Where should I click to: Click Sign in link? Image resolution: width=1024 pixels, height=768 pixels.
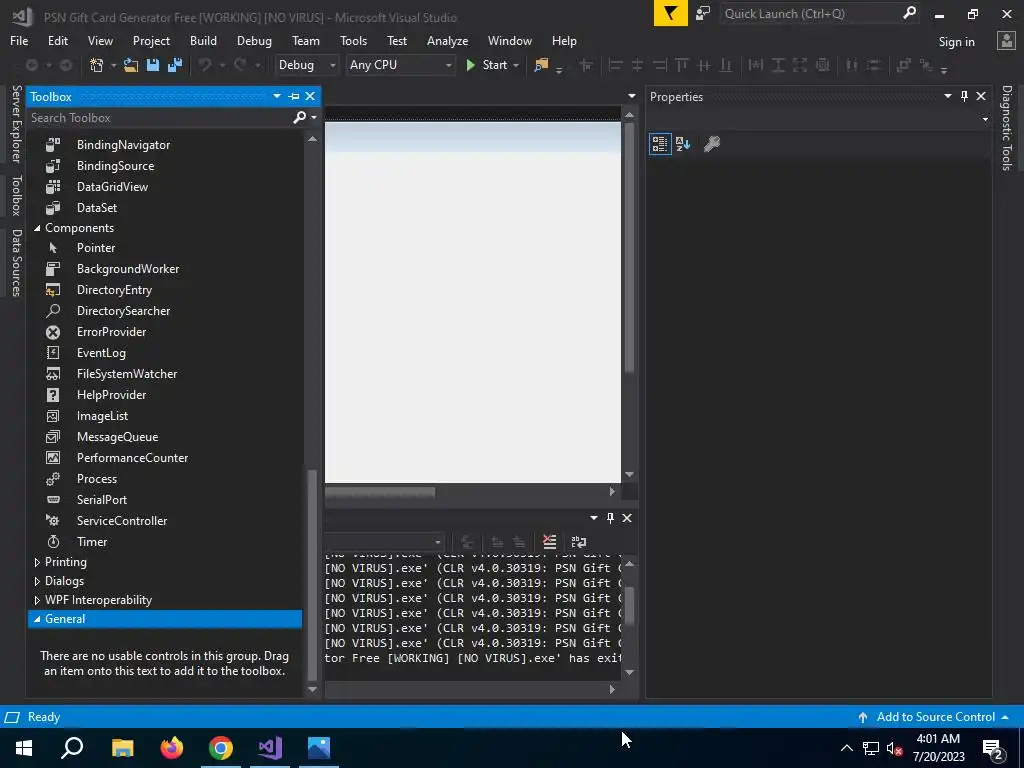(x=956, y=41)
